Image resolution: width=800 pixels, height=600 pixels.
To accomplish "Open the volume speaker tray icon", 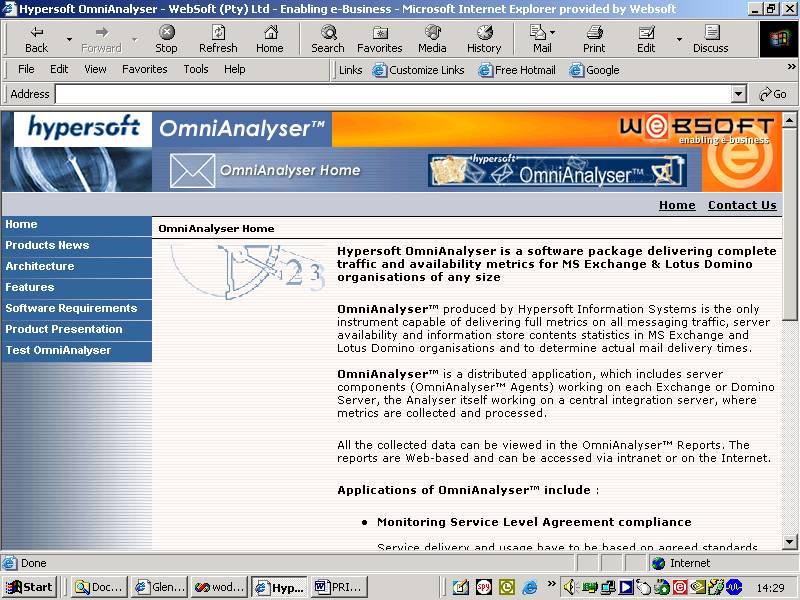I will [569, 587].
